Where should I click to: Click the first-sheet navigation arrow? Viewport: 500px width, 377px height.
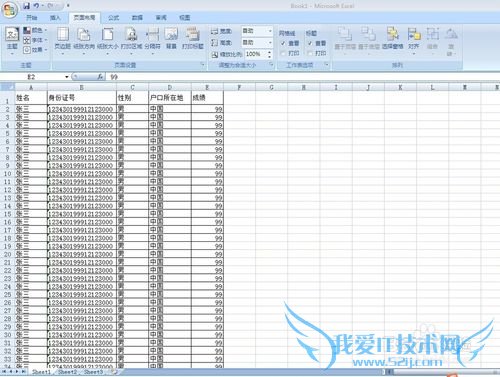[x=4, y=371]
